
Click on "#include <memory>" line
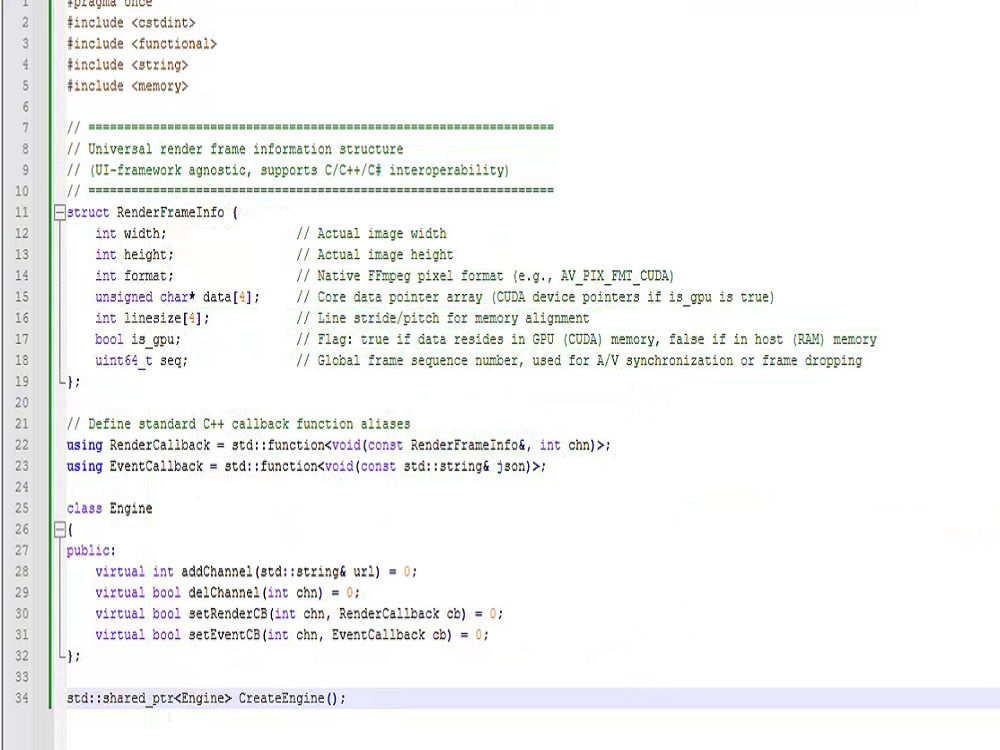coord(127,86)
